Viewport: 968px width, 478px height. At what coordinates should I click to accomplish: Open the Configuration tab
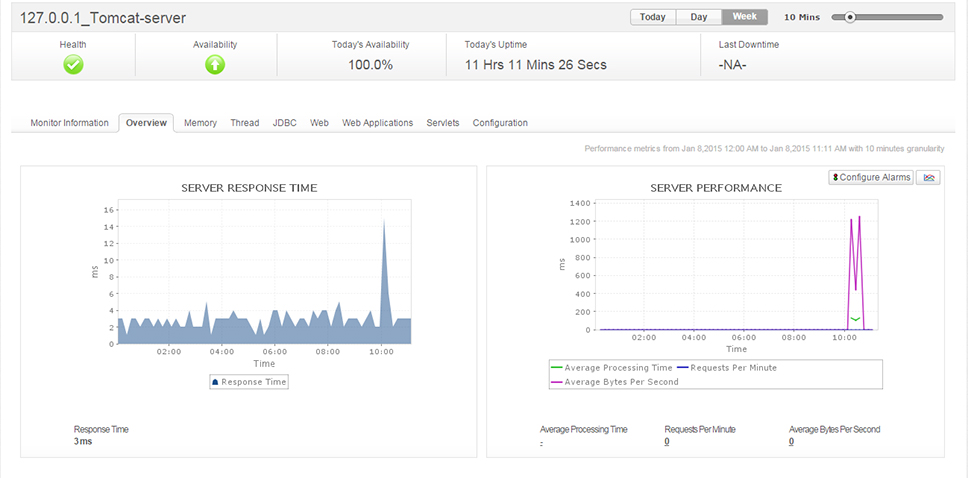[x=500, y=123]
